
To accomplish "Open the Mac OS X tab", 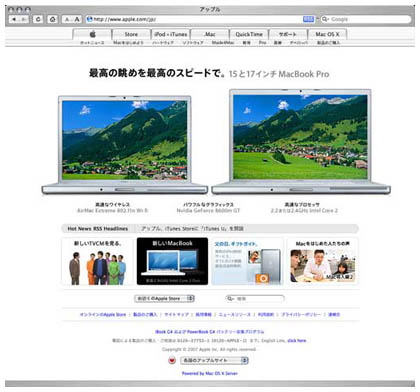I will (327, 34).
